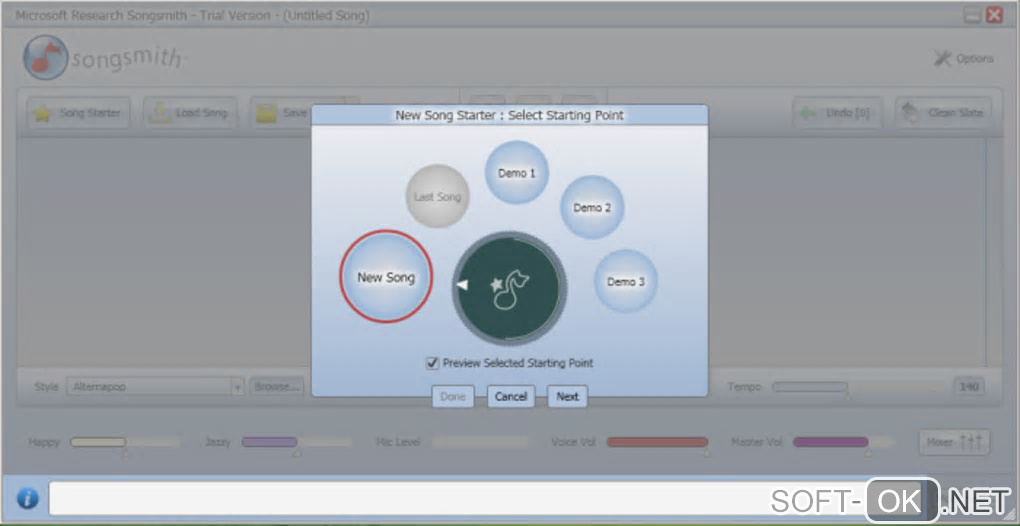The image size is (1020, 526).
Task: Select the grayed Last Song bubble
Action: [x=437, y=196]
